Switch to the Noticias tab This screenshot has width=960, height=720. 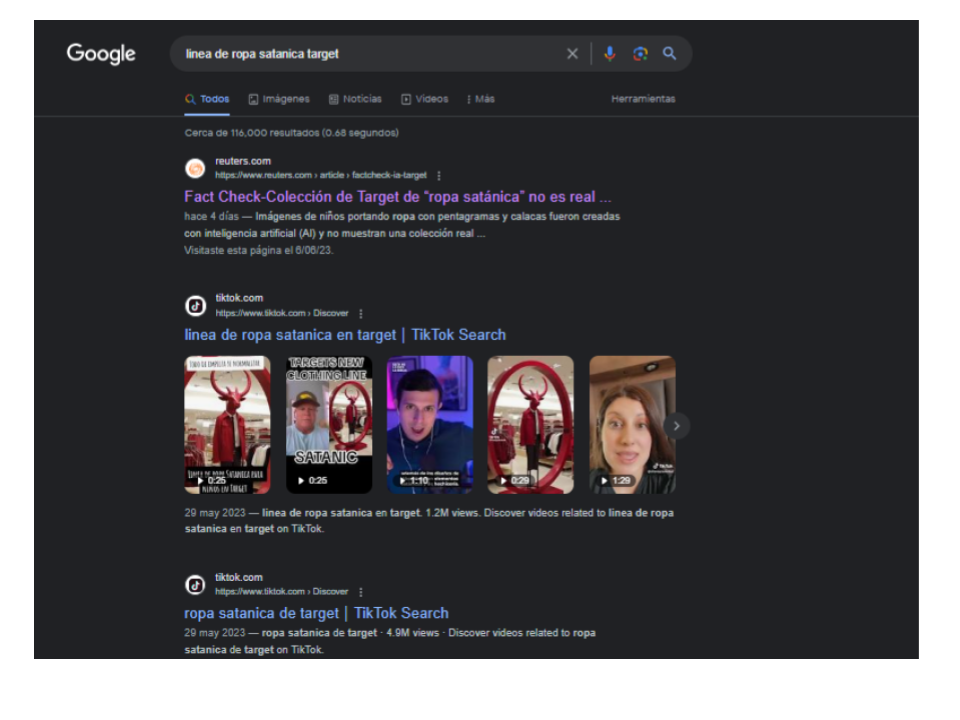355,99
